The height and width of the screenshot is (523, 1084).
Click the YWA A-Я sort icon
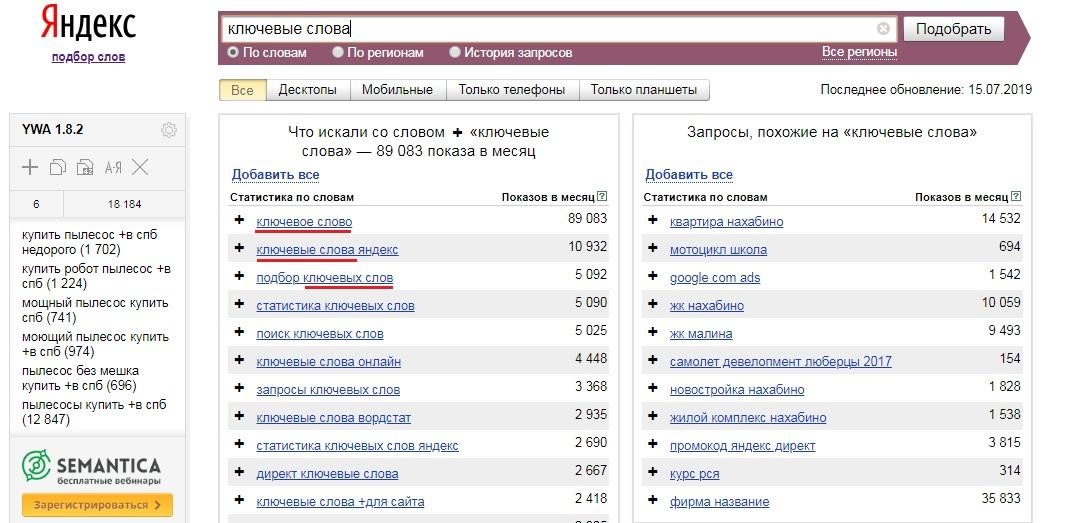pos(113,167)
